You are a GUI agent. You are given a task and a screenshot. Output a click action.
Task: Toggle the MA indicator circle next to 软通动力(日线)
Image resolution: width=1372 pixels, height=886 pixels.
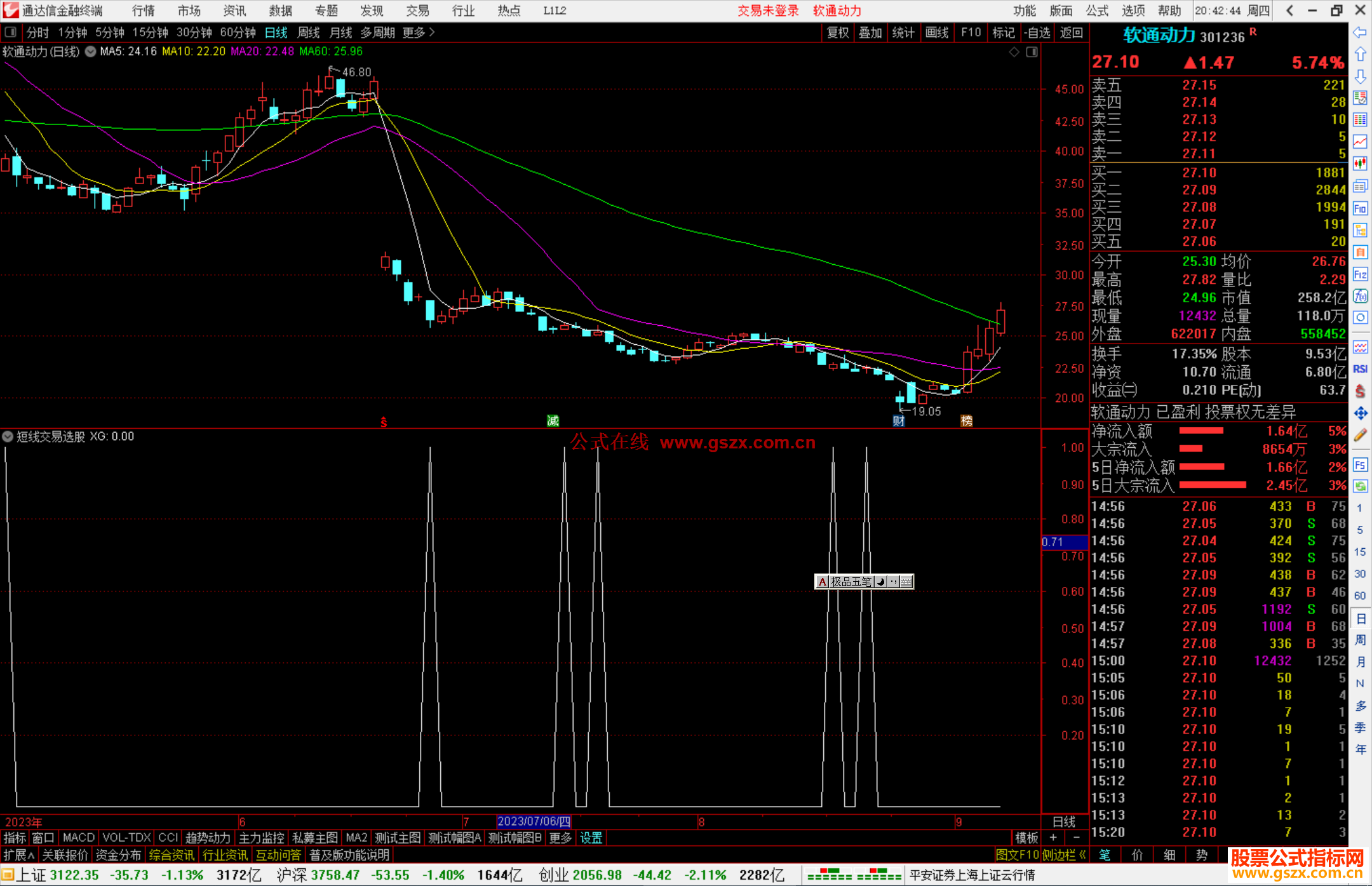click(x=90, y=51)
